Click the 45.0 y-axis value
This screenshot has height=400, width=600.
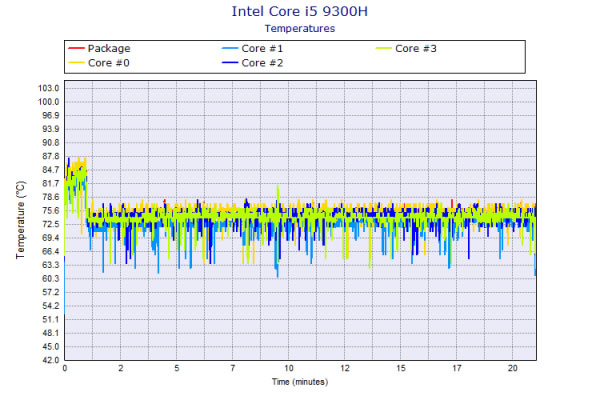(51, 346)
